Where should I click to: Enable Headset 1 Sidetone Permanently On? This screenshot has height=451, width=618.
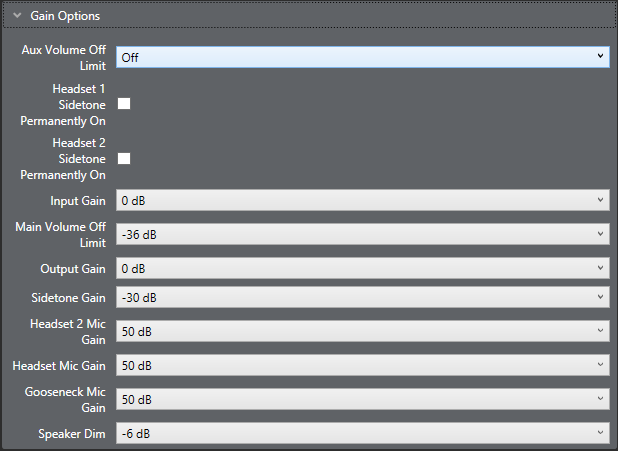(124, 103)
